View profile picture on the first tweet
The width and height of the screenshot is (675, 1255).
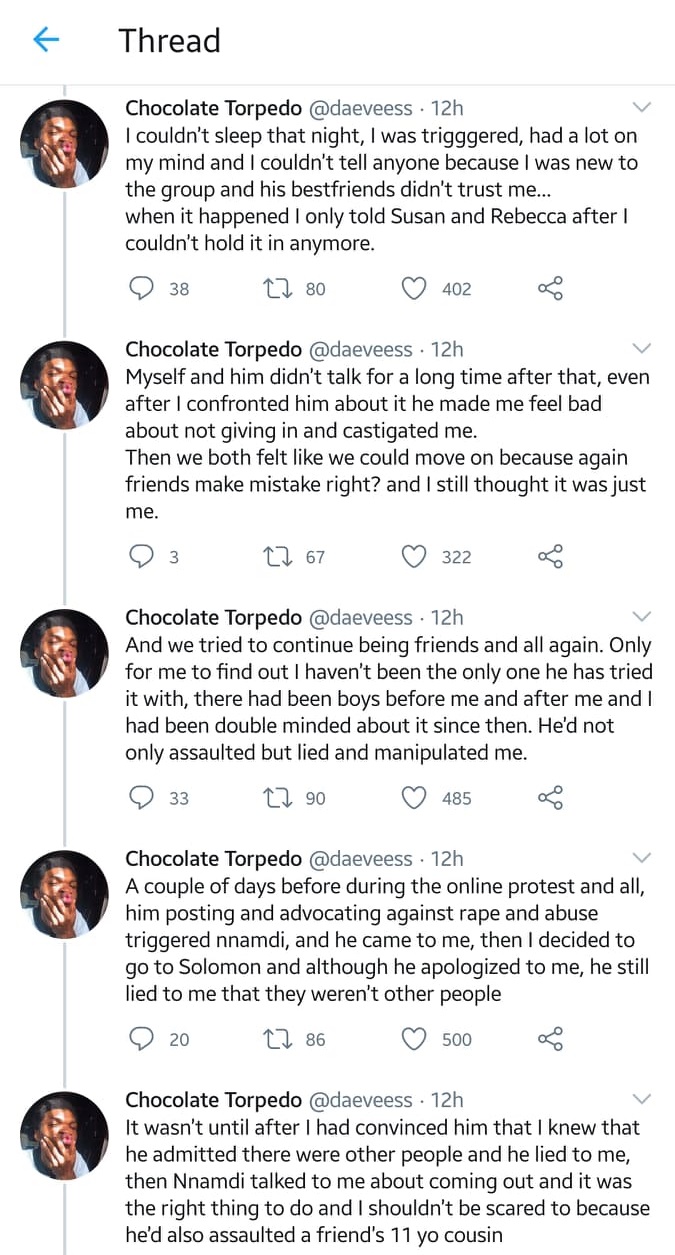[x=64, y=144]
